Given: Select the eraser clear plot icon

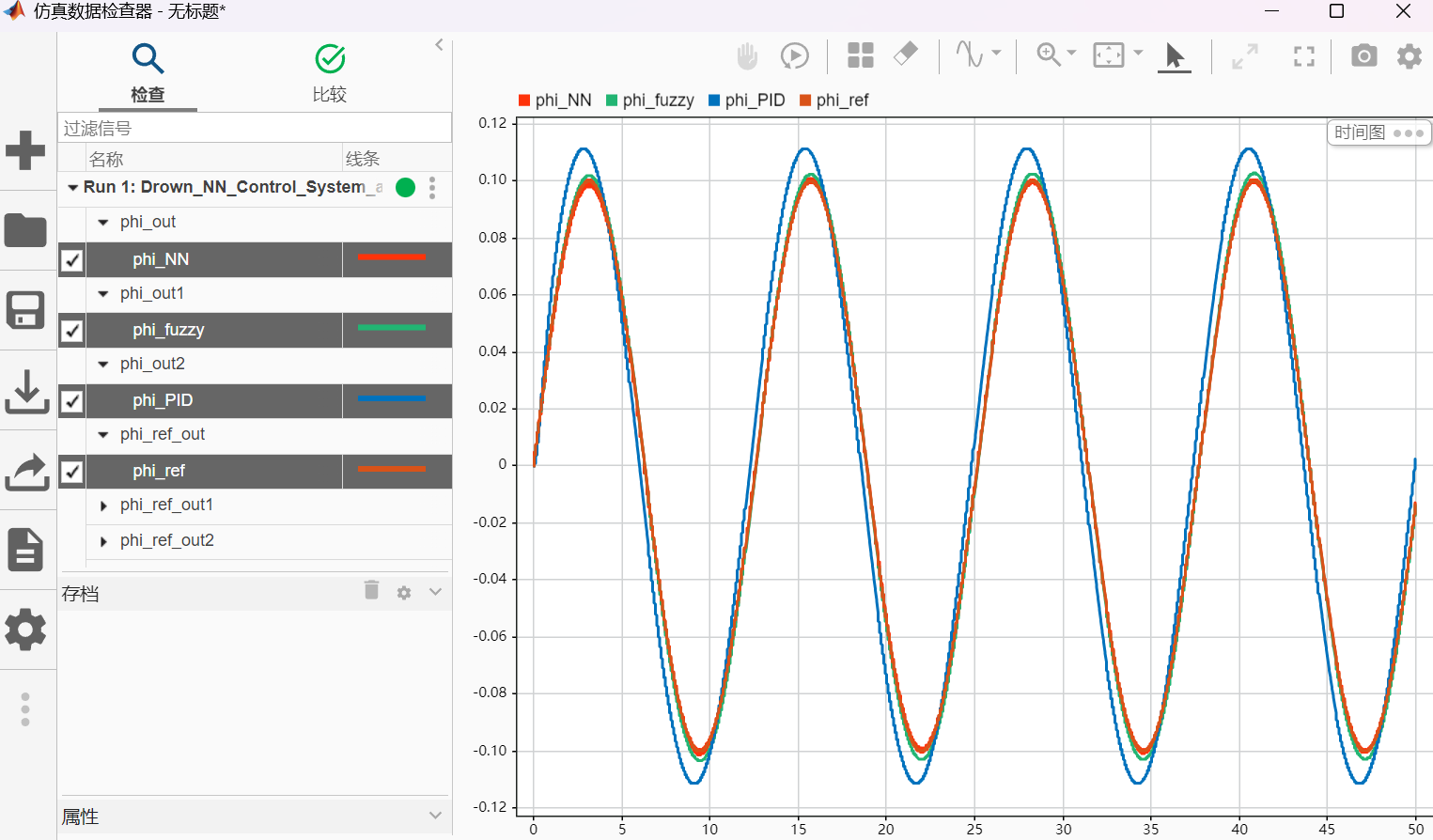Looking at the screenshot, I should (x=905, y=54).
